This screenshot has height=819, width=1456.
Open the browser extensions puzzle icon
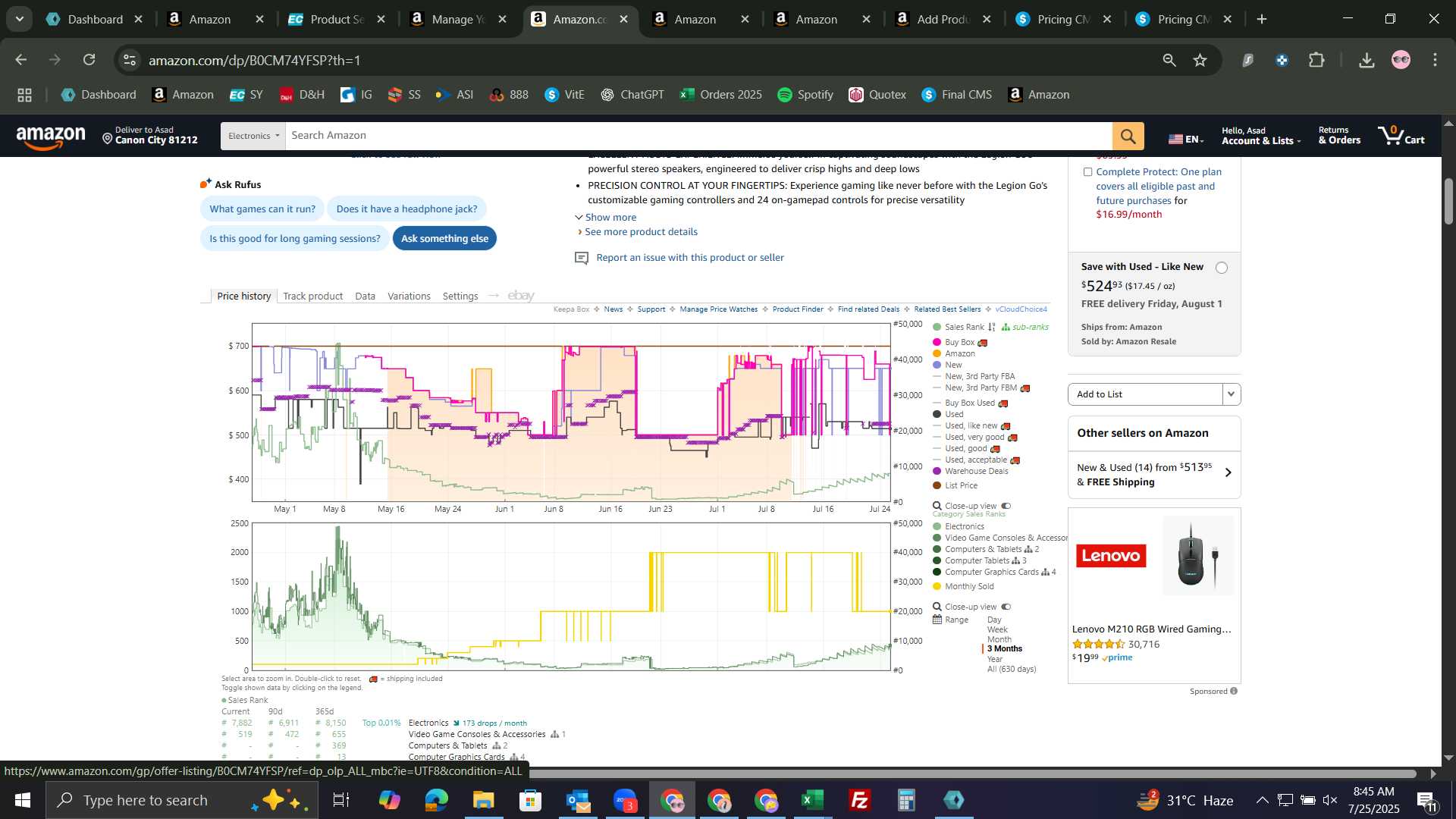click(1317, 60)
